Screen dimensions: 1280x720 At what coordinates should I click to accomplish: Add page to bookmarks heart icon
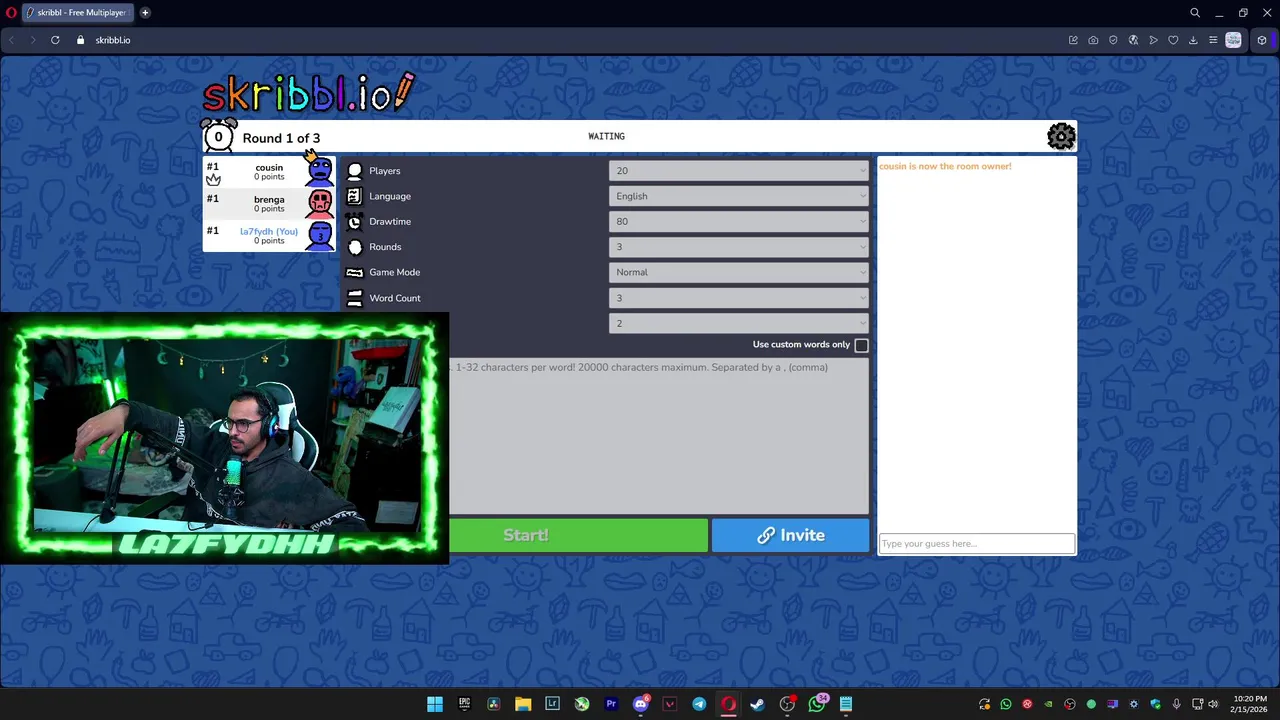coord(1173,40)
